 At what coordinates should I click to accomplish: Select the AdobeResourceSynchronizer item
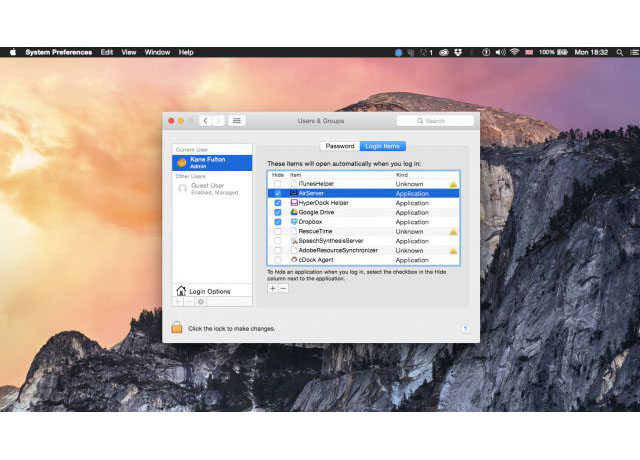point(338,250)
